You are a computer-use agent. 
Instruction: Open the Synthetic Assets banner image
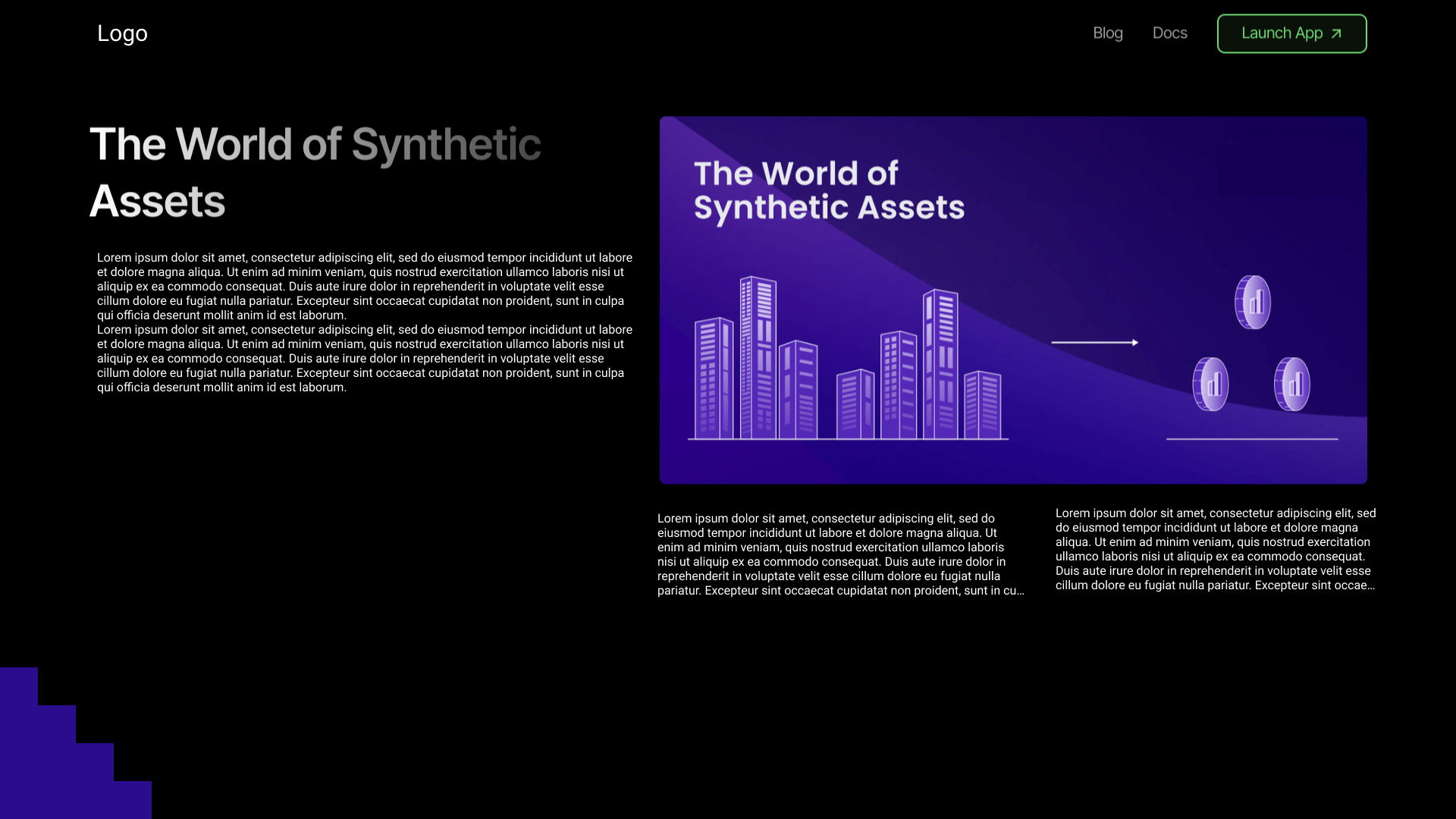(x=1013, y=300)
